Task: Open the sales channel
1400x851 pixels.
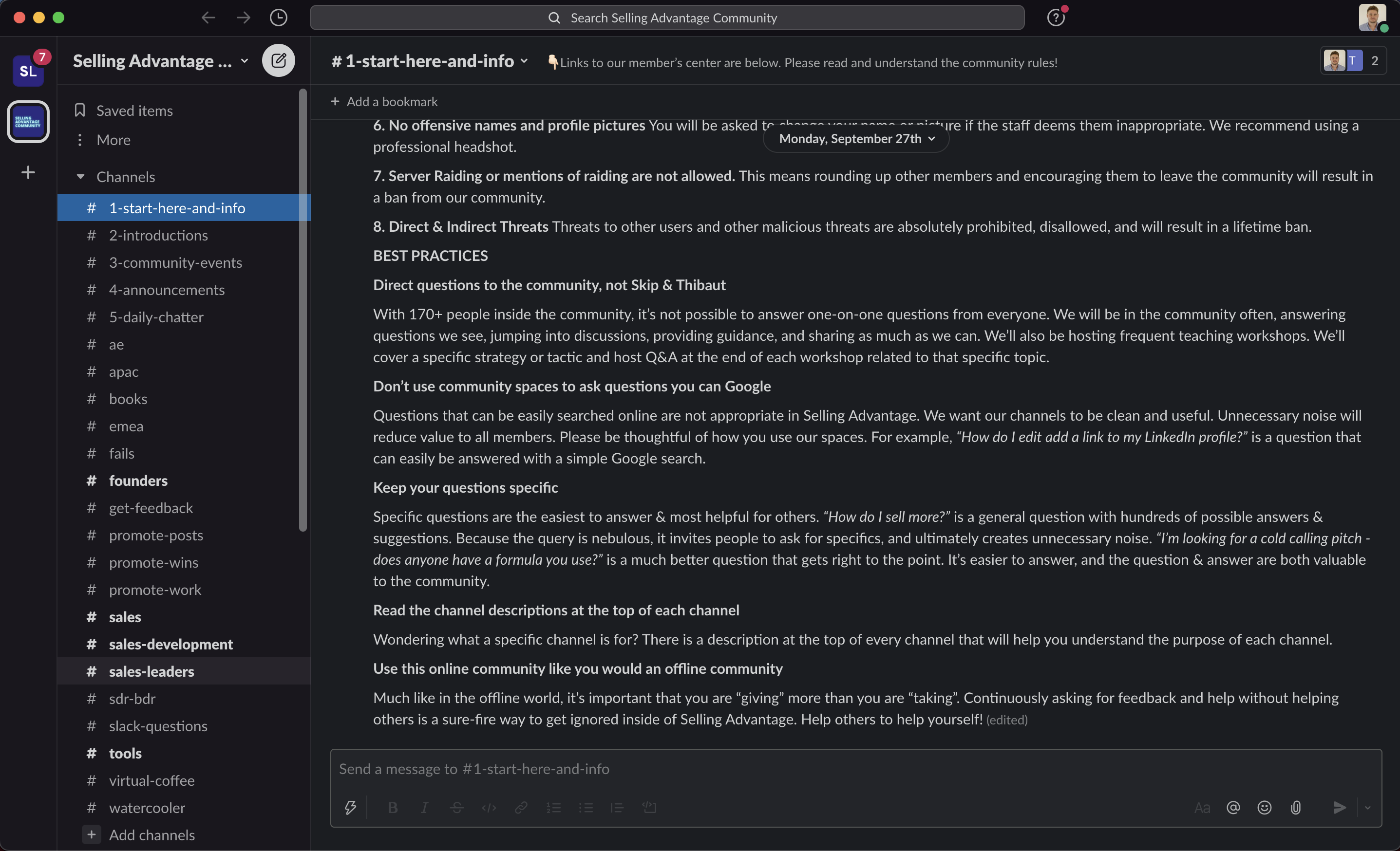Action: pyautogui.click(x=184, y=616)
